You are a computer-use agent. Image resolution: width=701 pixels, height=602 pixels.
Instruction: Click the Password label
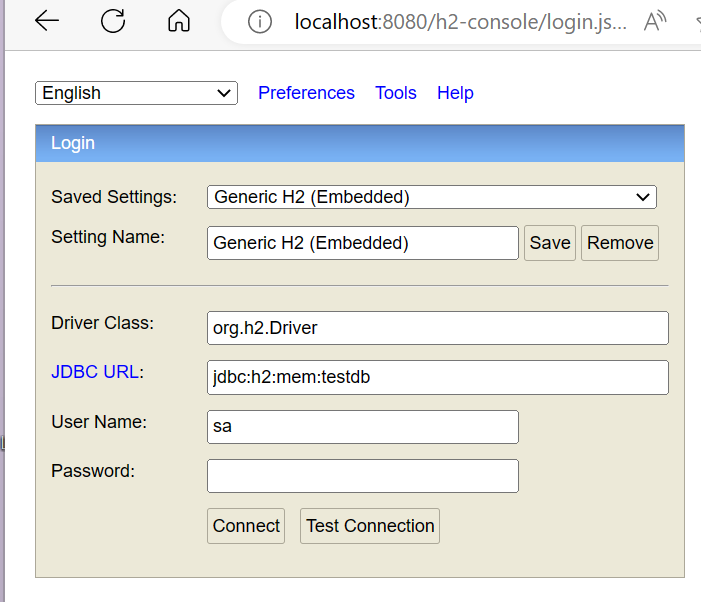pos(93,471)
